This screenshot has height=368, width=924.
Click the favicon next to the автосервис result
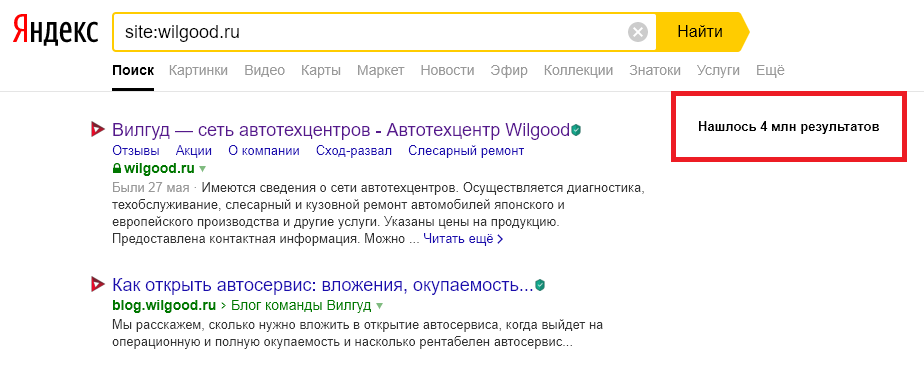coord(97,285)
